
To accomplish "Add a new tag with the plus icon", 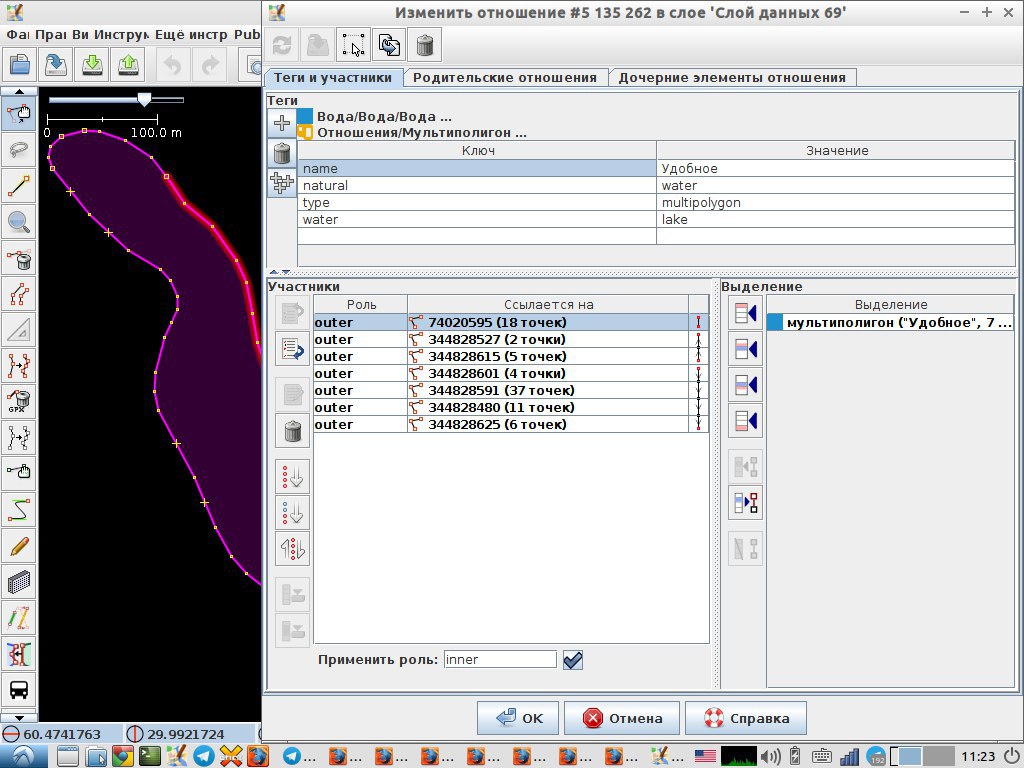I will (282, 123).
